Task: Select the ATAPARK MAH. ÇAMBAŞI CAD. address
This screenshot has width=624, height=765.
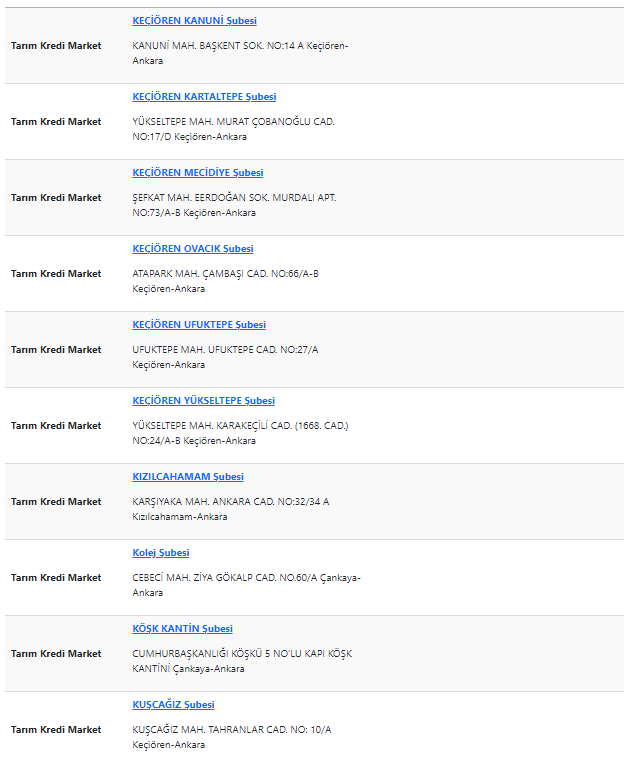Action: pos(225,282)
